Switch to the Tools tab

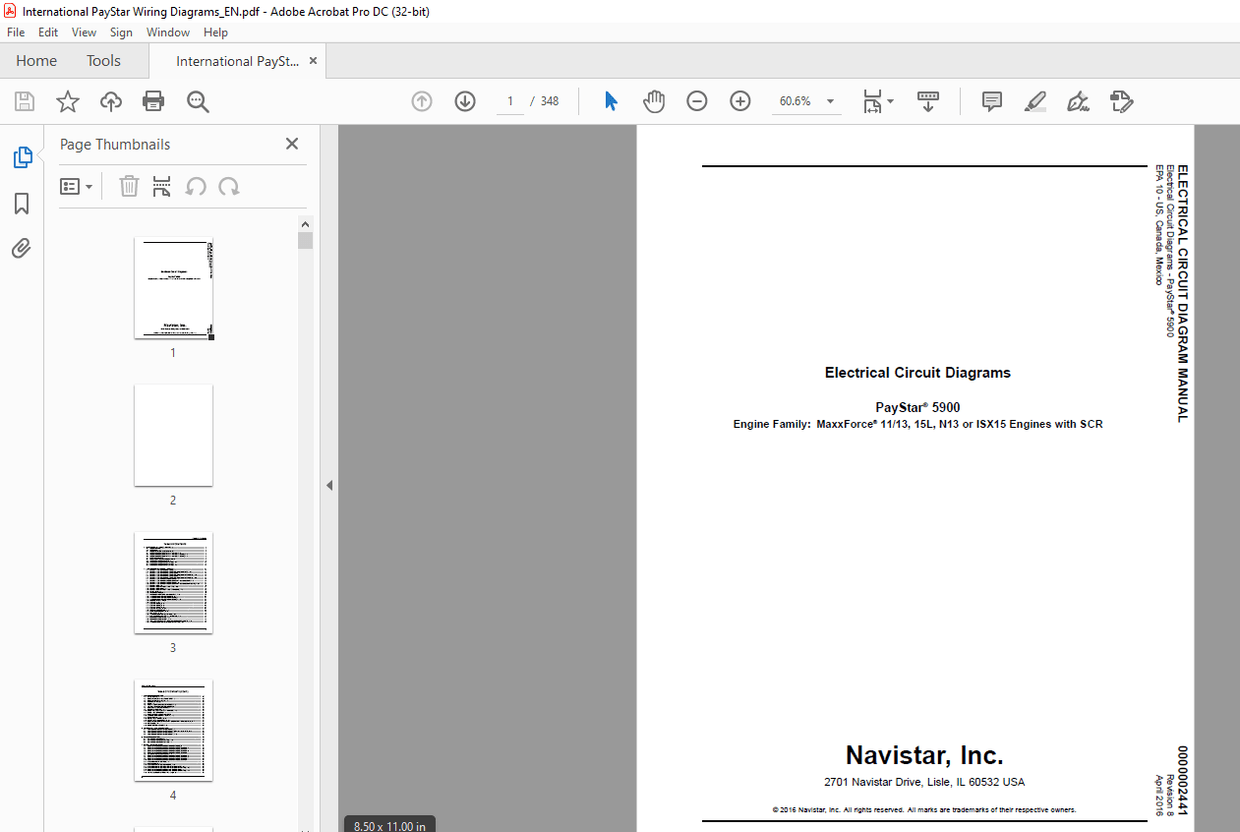pyautogui.click(x=103, y=60)
